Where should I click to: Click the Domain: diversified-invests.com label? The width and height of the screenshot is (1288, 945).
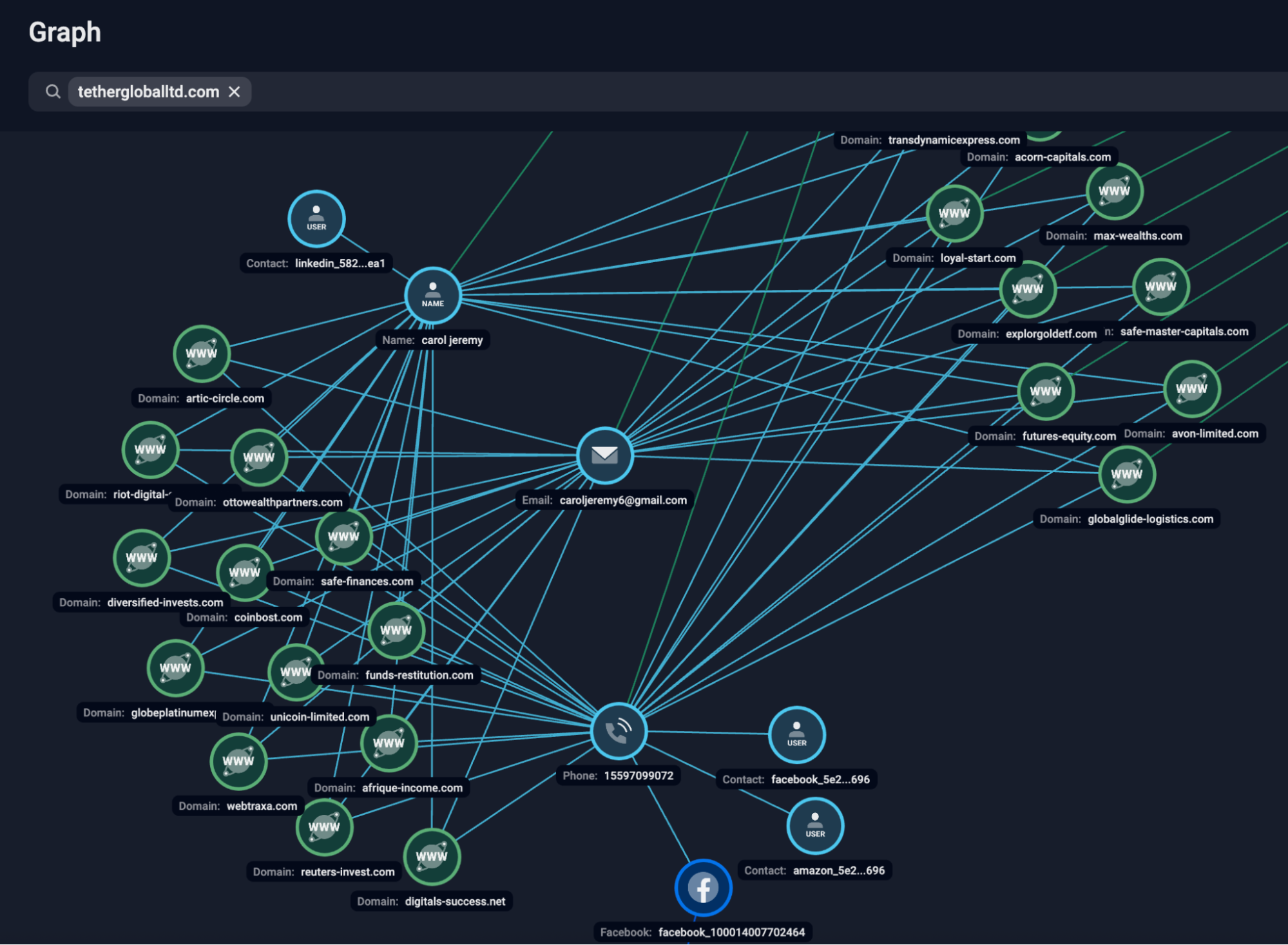[x=141, y=603]
